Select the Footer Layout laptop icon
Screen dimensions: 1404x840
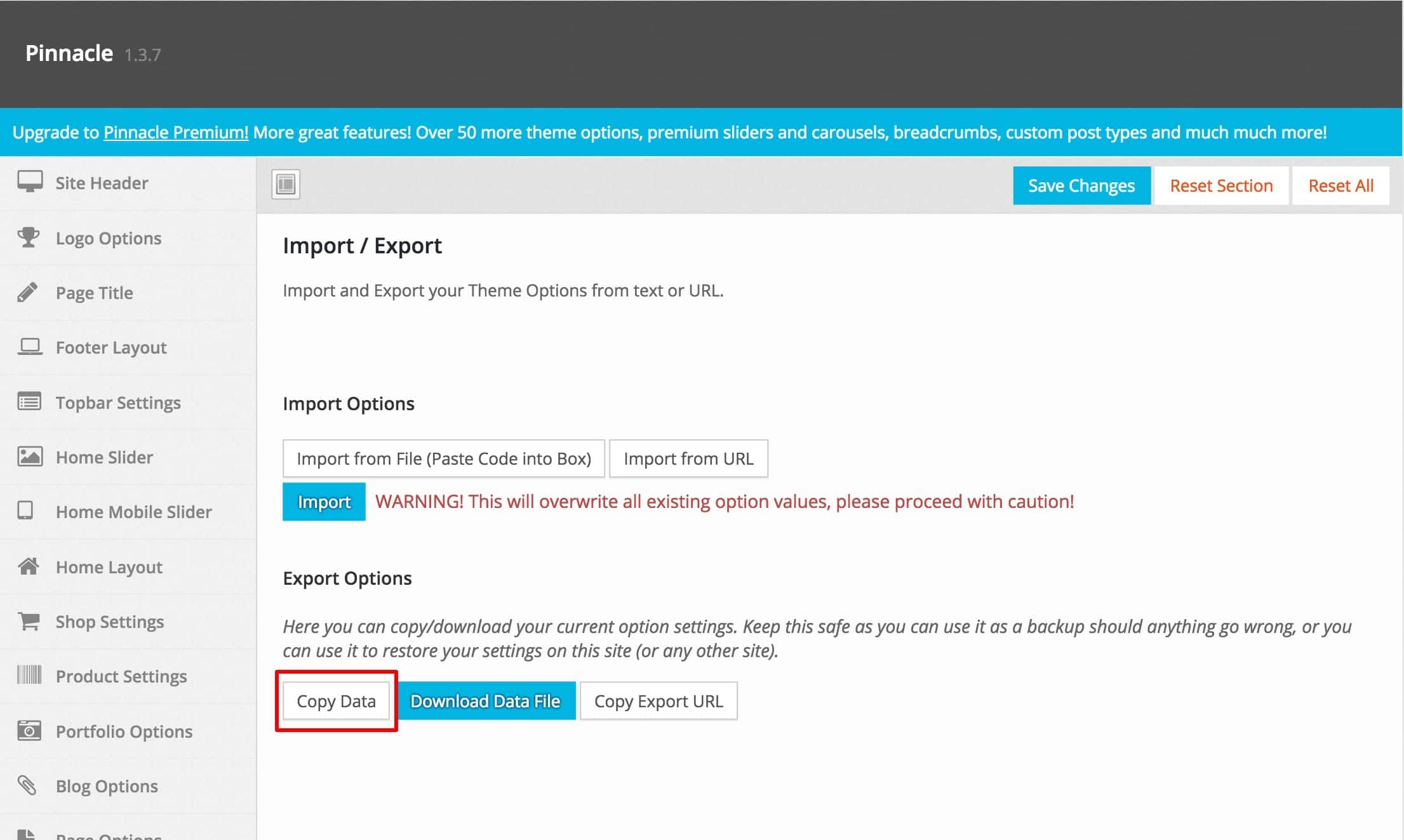pos(29,347)
